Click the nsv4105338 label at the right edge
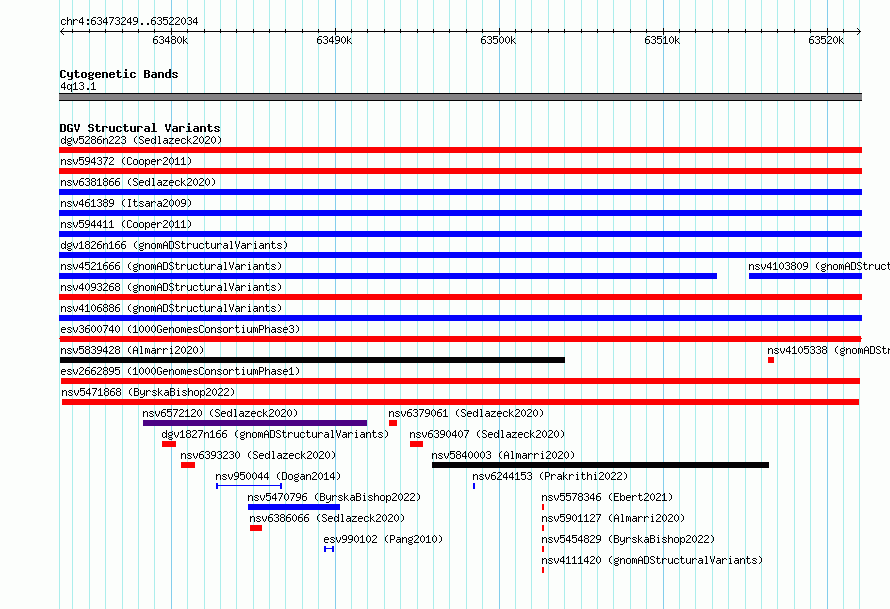This screenshot has height=609, width=890. [828, 350]
